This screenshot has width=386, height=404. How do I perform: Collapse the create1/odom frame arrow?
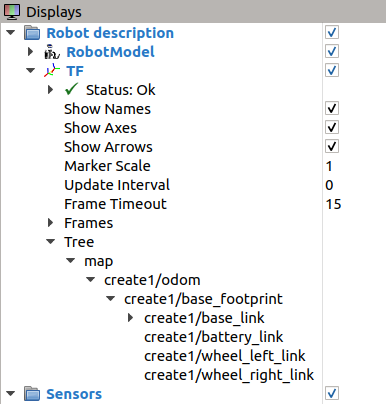[x=91, y=280]
